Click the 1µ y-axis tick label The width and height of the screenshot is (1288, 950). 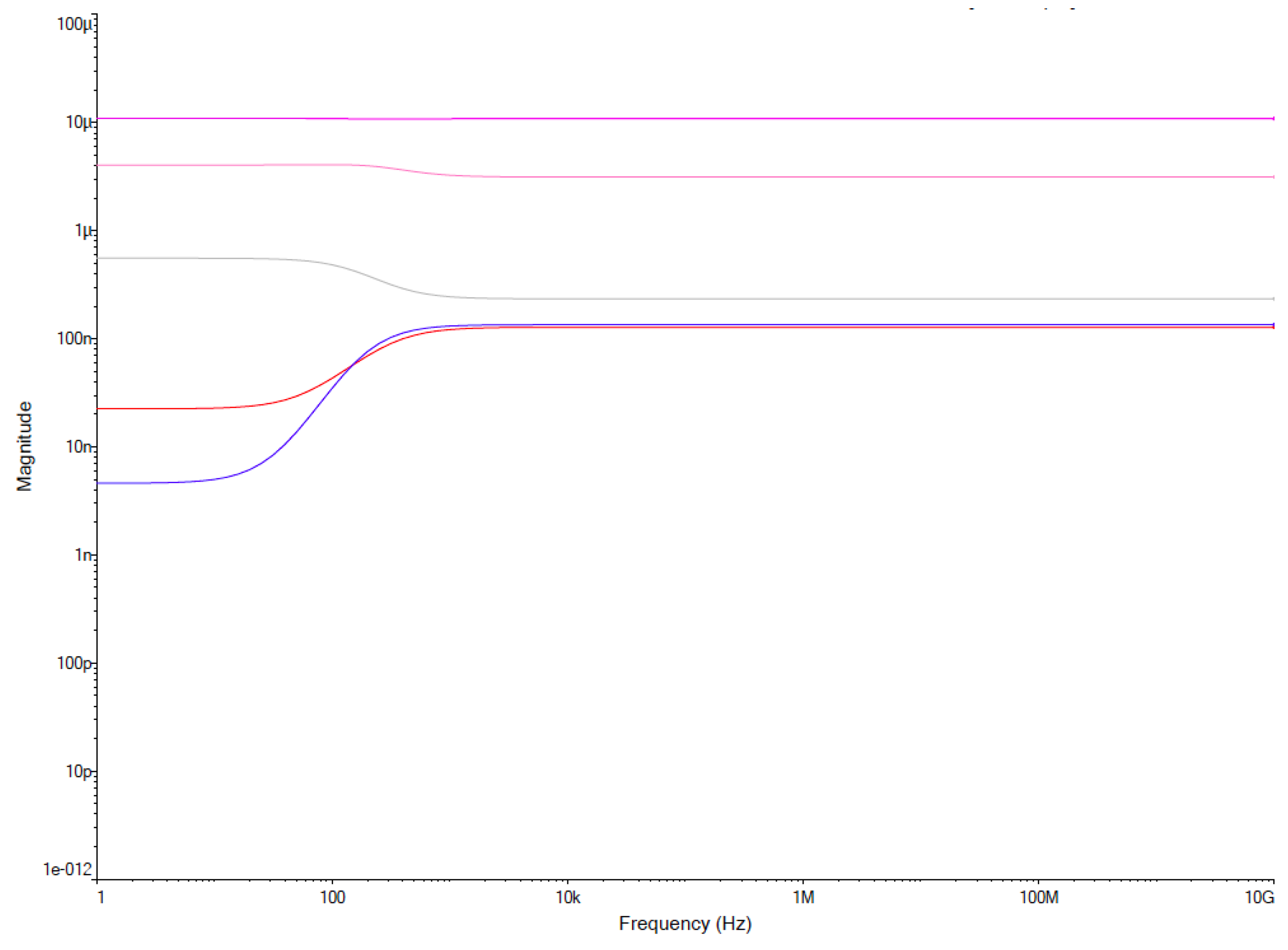click(84, 231)
